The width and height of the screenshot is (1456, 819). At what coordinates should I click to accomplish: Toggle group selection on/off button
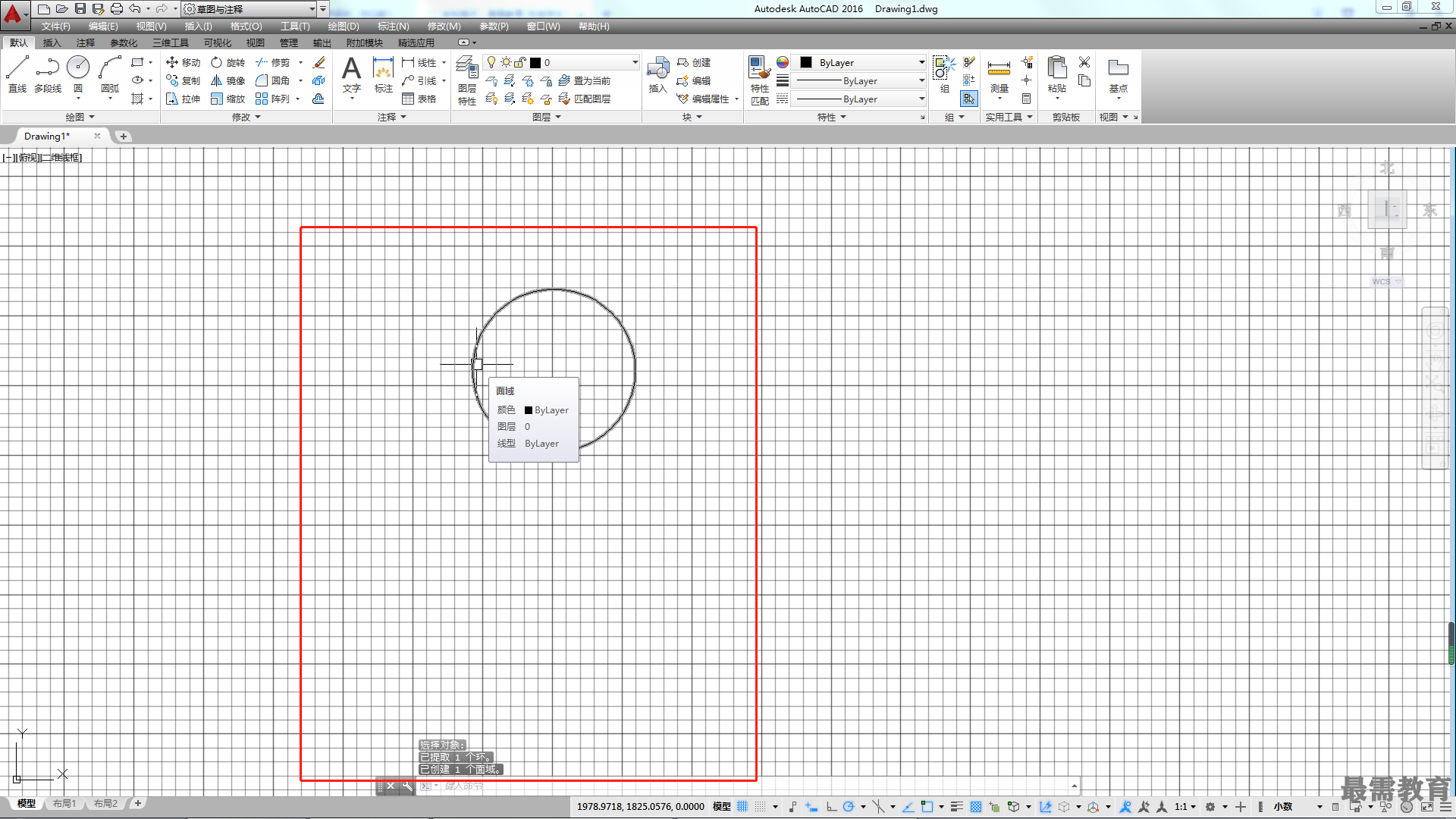(x=969, y=99)
